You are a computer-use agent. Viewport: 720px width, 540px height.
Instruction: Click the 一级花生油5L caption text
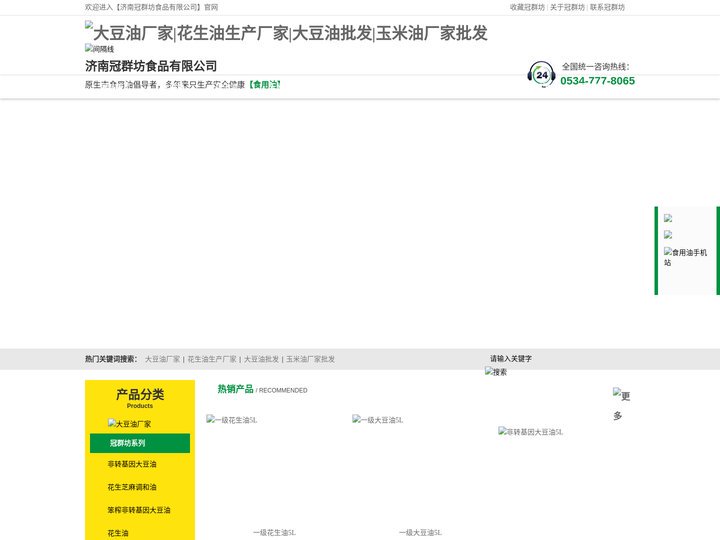tap(274, 533)
